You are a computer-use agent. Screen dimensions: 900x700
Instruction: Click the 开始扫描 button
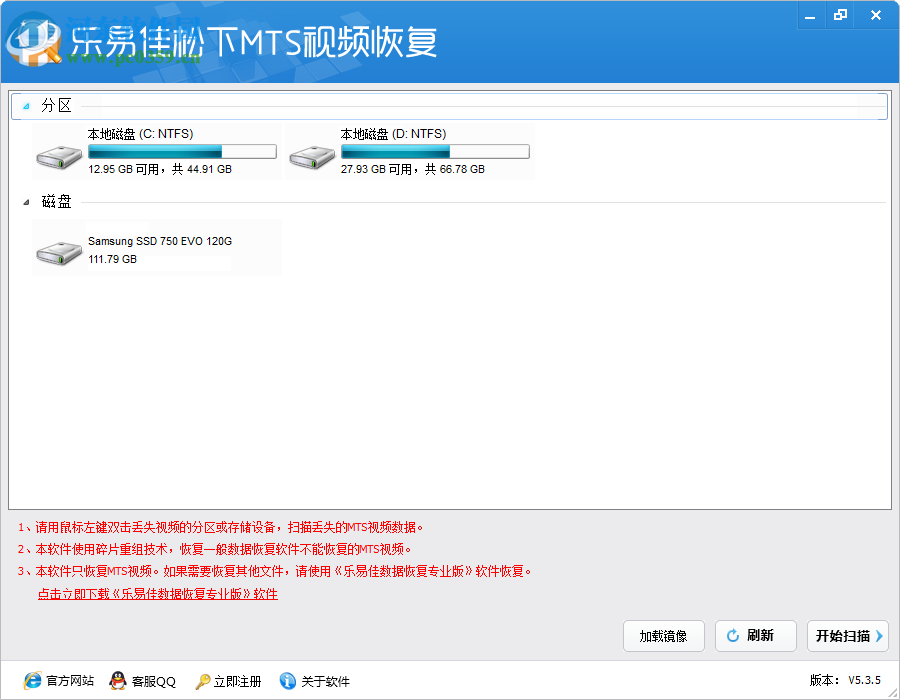(x=847, y=636)
